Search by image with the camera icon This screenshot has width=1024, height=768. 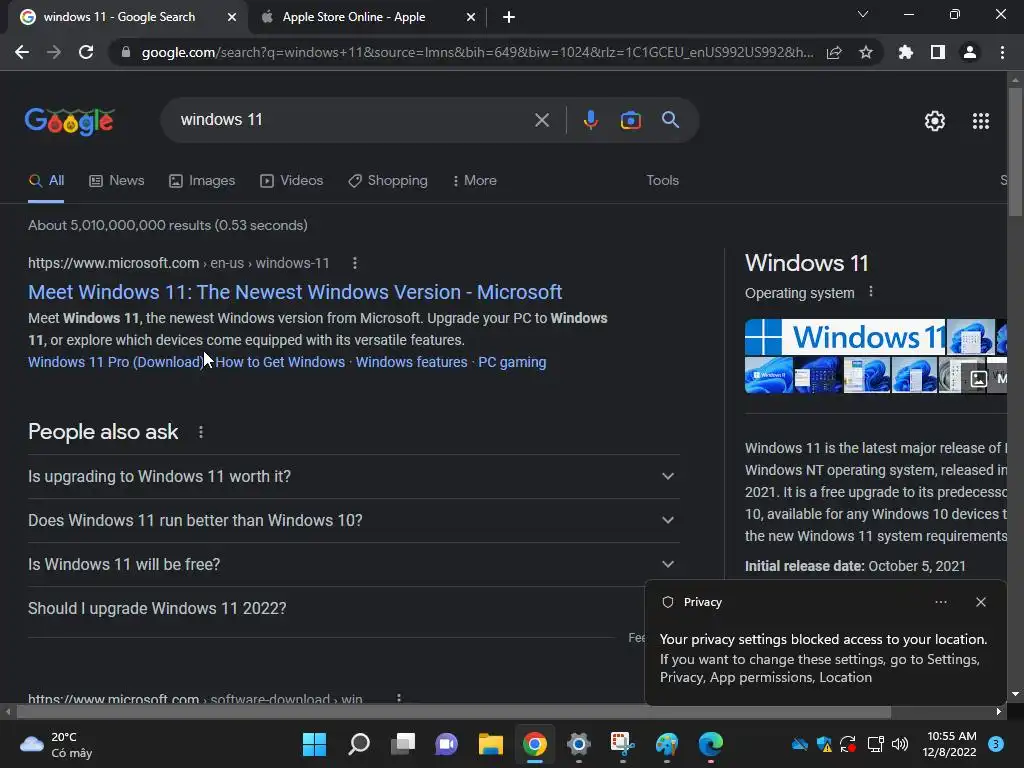[630, 120]
